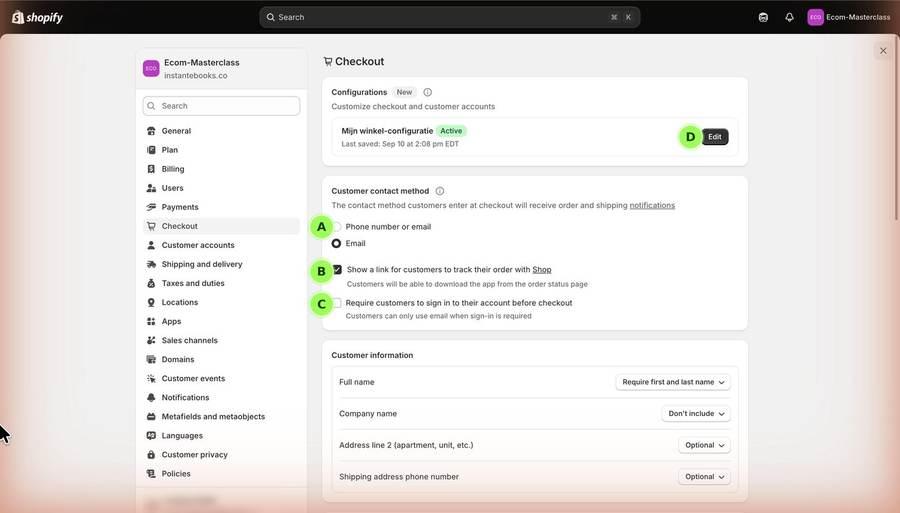Screen dimensions: 900x513
Task: Open the Shop link
Action: [x=542, y=270]
